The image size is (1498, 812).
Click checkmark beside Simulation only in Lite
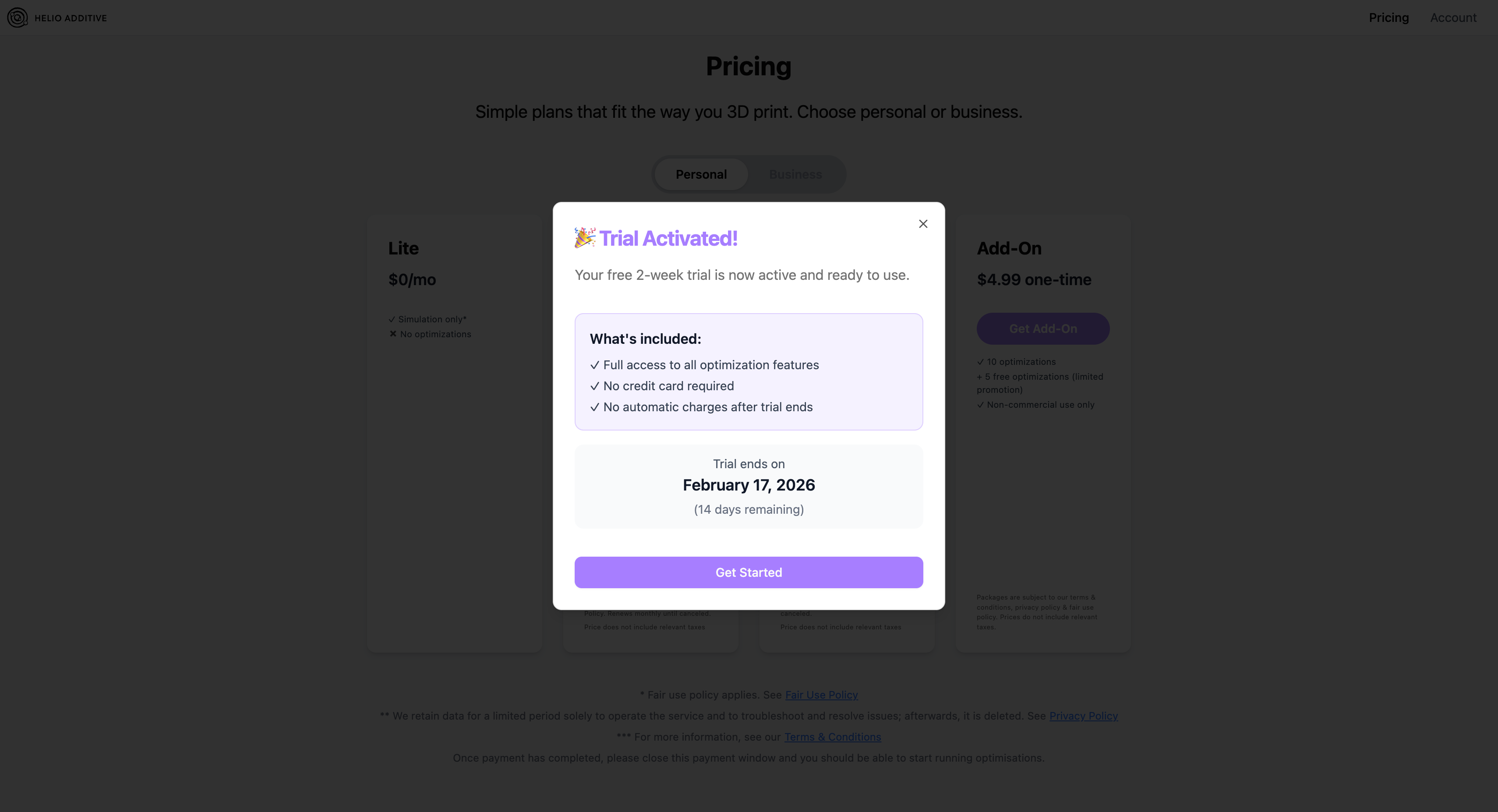tap(392, 319)
